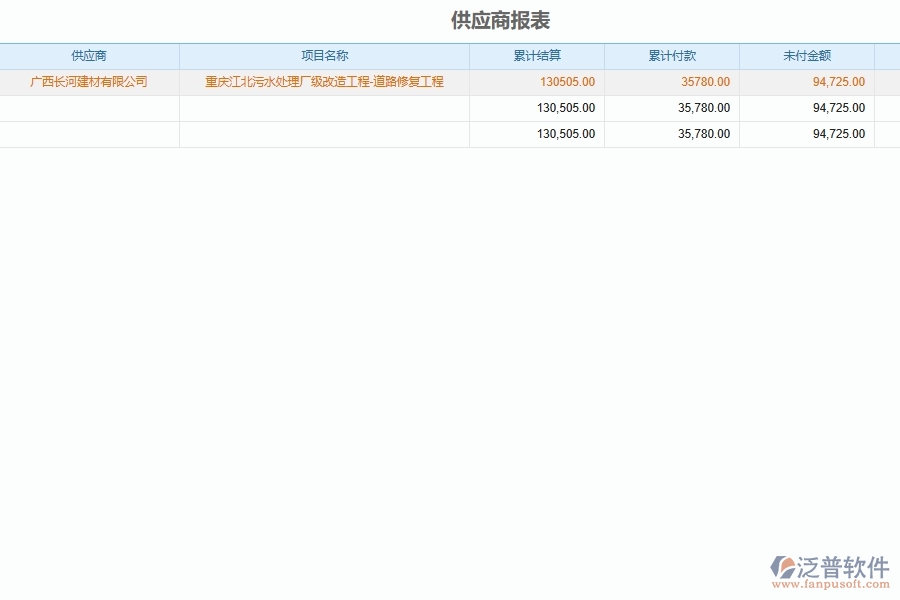The height and width of the screenshot is (600, 900).
Task: Select the highlighted supplier data row
Action: pyautogui.click(x=450, y=82)
